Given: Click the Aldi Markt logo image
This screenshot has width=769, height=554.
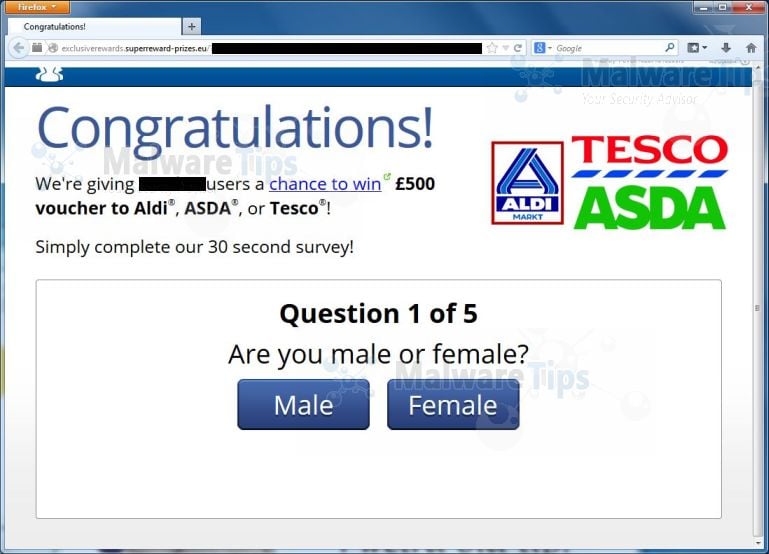Looking at the screenshot, I should 528,182.
